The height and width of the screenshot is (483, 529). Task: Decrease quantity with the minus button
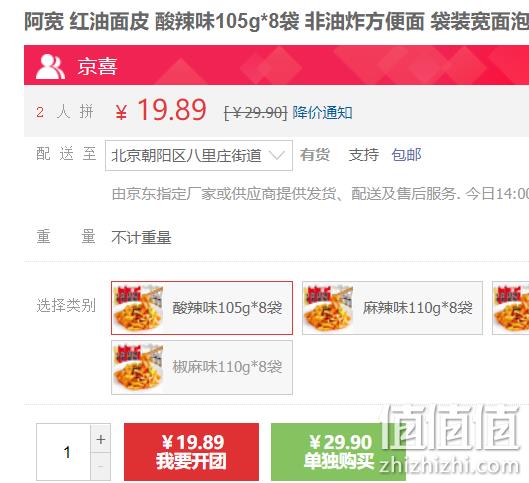point(101,466)
